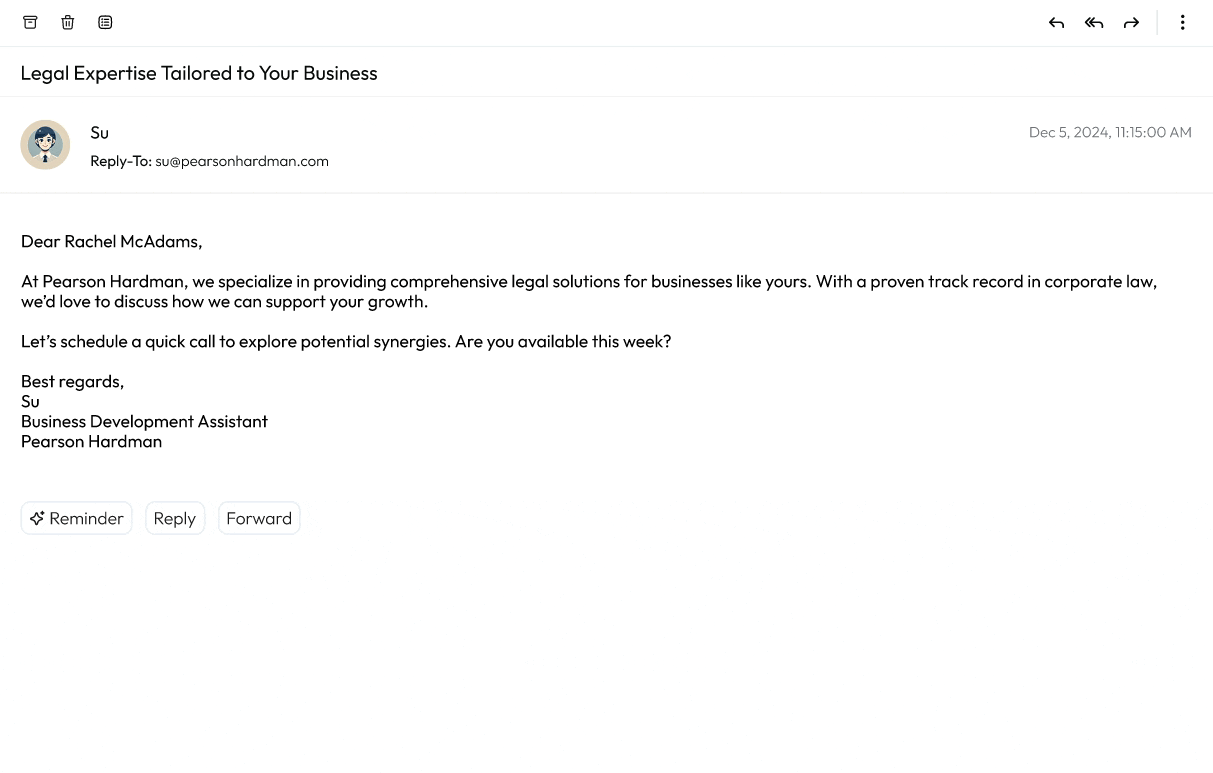Click the reply-all double arrow icon
This screenshot has width=1213, height=773.
[1094, 22]
